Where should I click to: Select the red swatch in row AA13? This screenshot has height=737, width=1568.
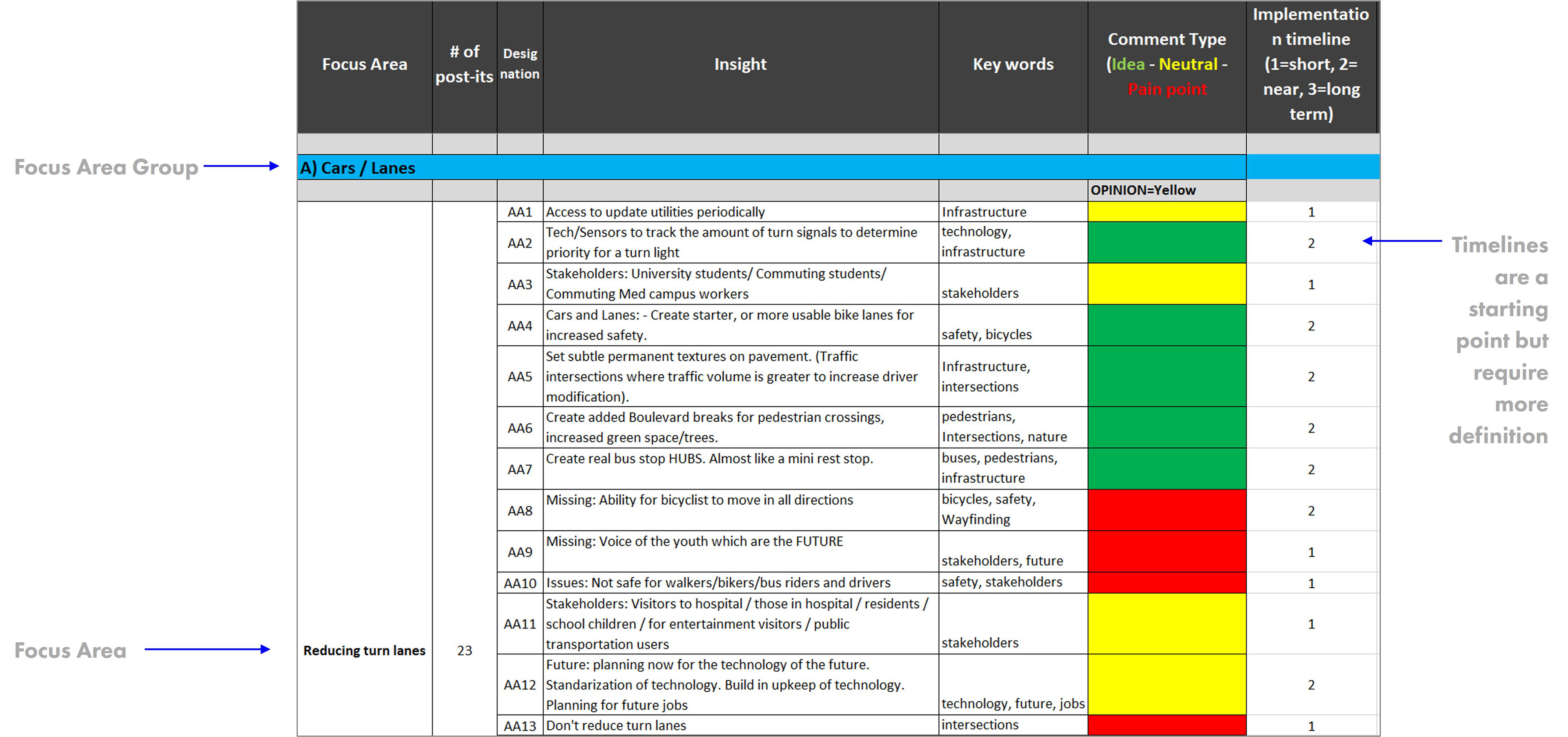[1166, 725]
